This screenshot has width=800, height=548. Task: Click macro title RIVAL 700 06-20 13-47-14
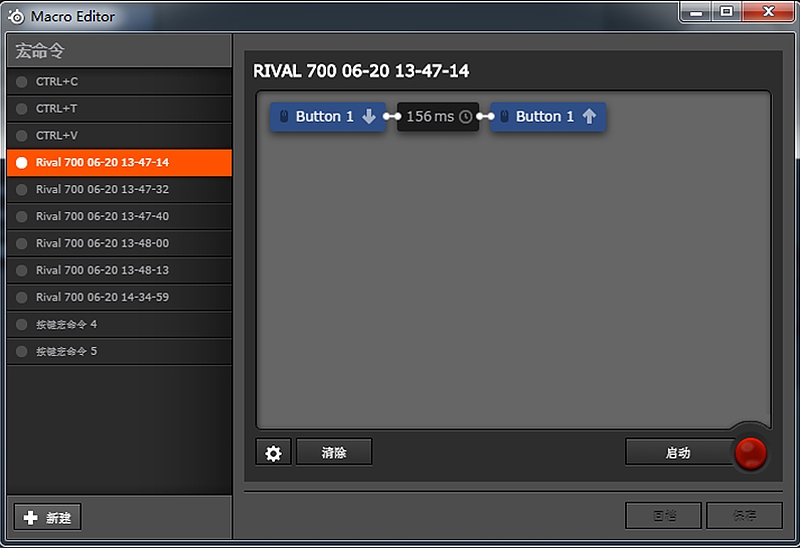click(361, 71)
